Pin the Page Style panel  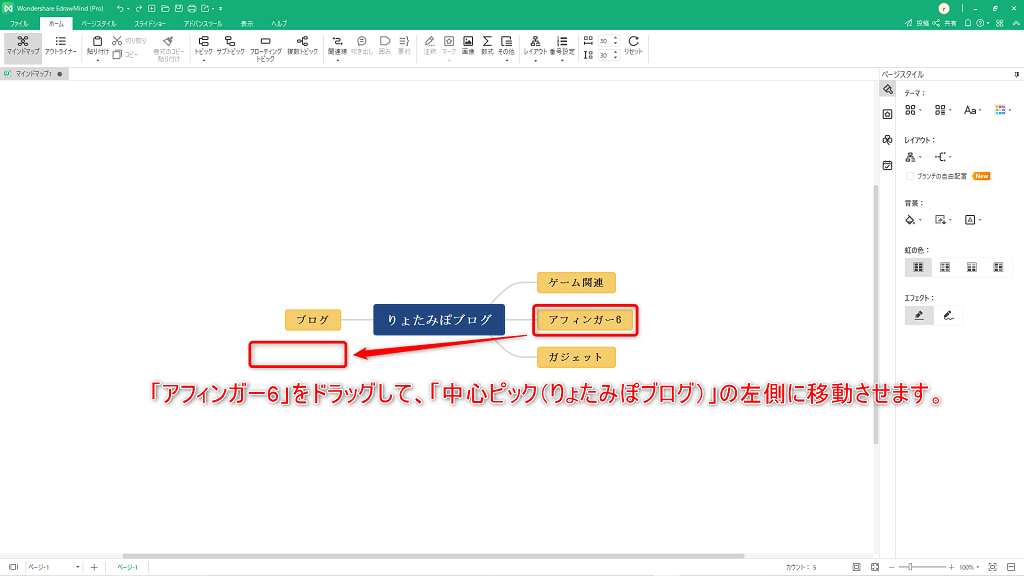coord(1016,74)
